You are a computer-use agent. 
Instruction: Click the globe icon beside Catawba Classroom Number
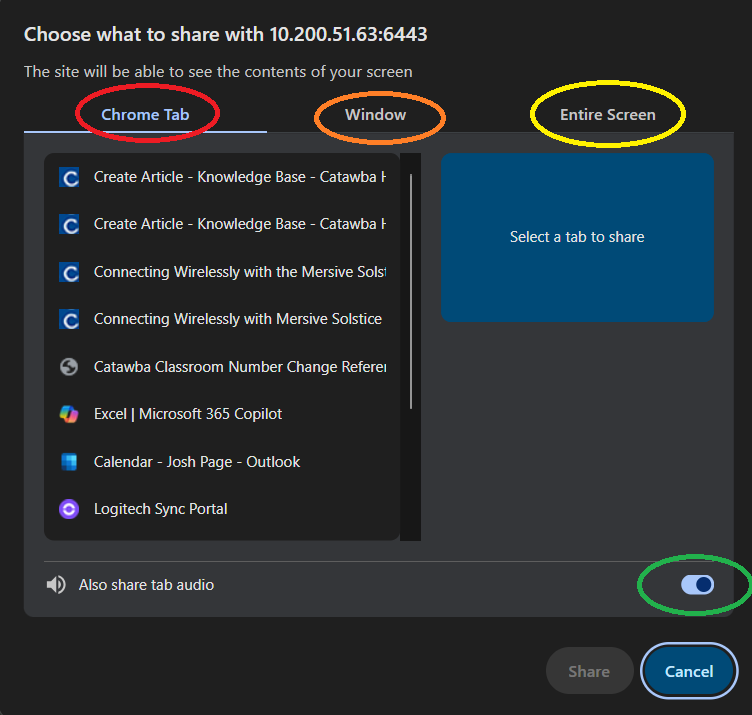coord(69,367)
